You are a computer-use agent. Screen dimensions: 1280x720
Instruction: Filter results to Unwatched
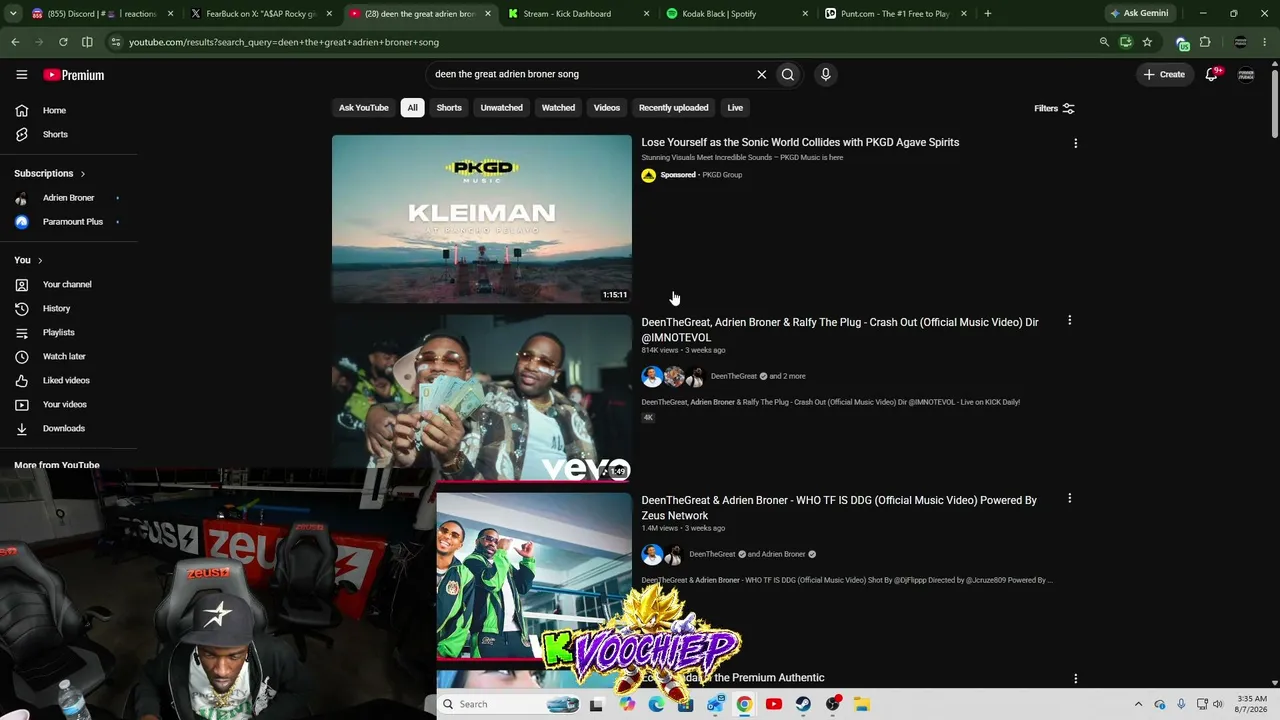[501, 108]
